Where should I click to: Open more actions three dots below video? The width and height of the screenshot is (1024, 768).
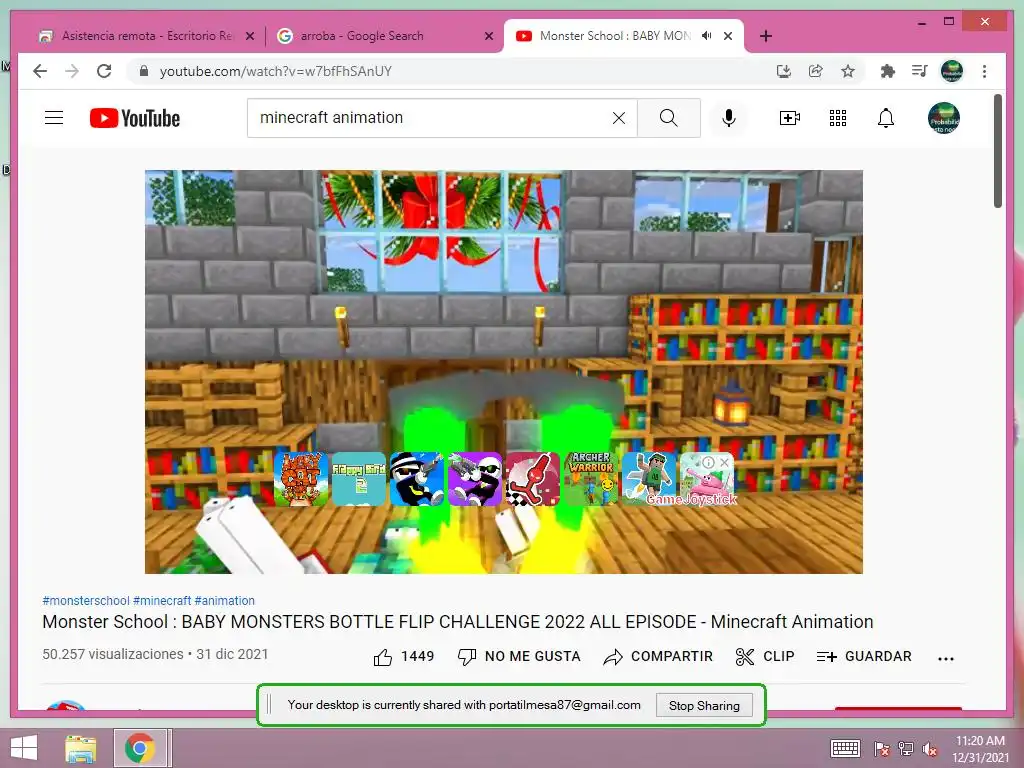click(946, 658)
